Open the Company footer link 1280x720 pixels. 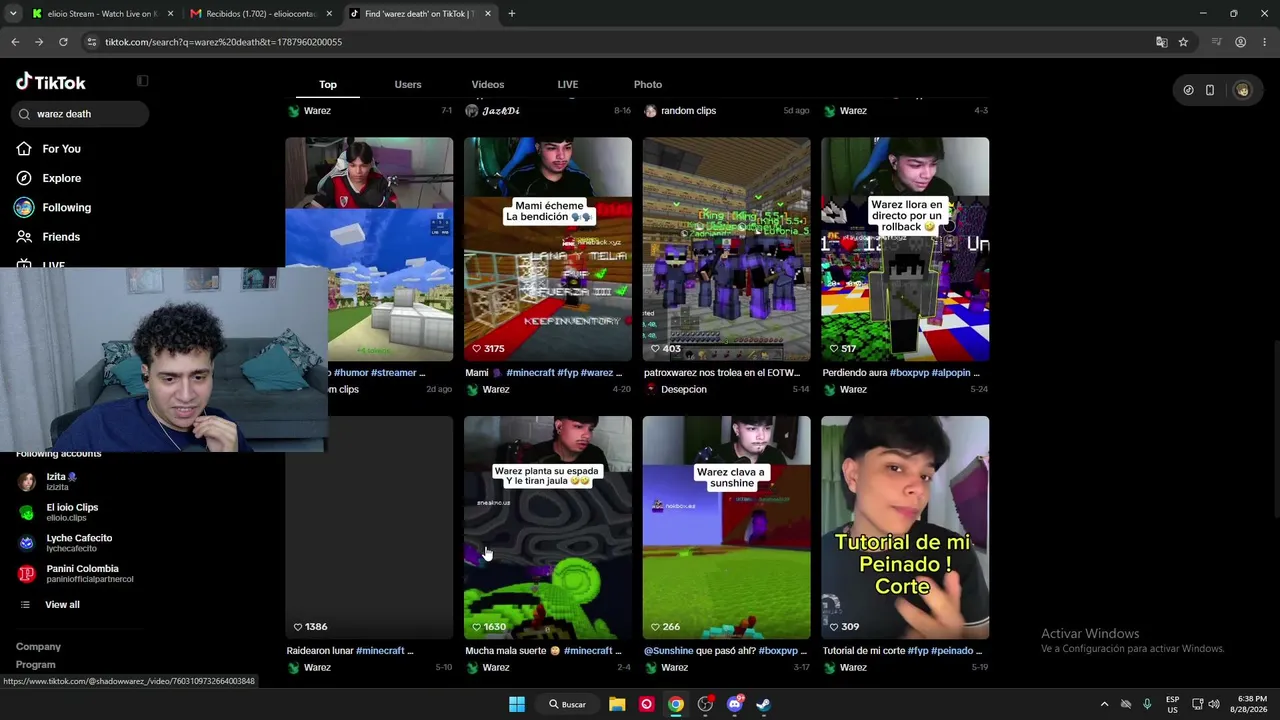[x=38, y=647]
